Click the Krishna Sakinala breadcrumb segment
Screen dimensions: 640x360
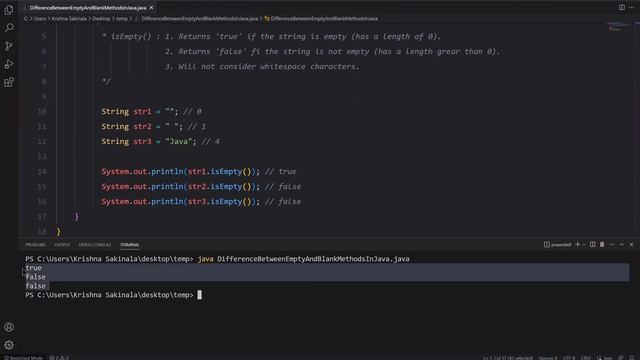point(69,18)
